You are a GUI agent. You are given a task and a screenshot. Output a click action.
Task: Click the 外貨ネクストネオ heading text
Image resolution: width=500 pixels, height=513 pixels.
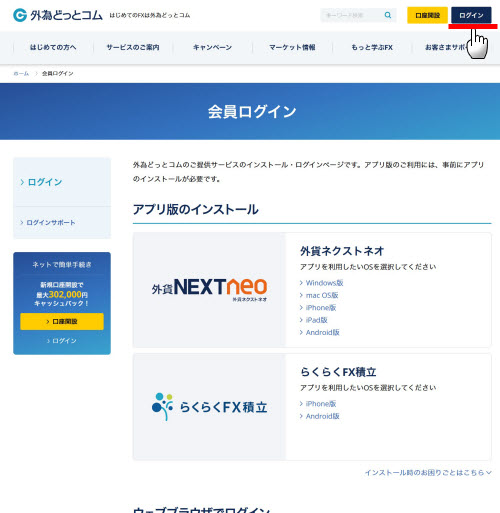(x=342, y=251)
